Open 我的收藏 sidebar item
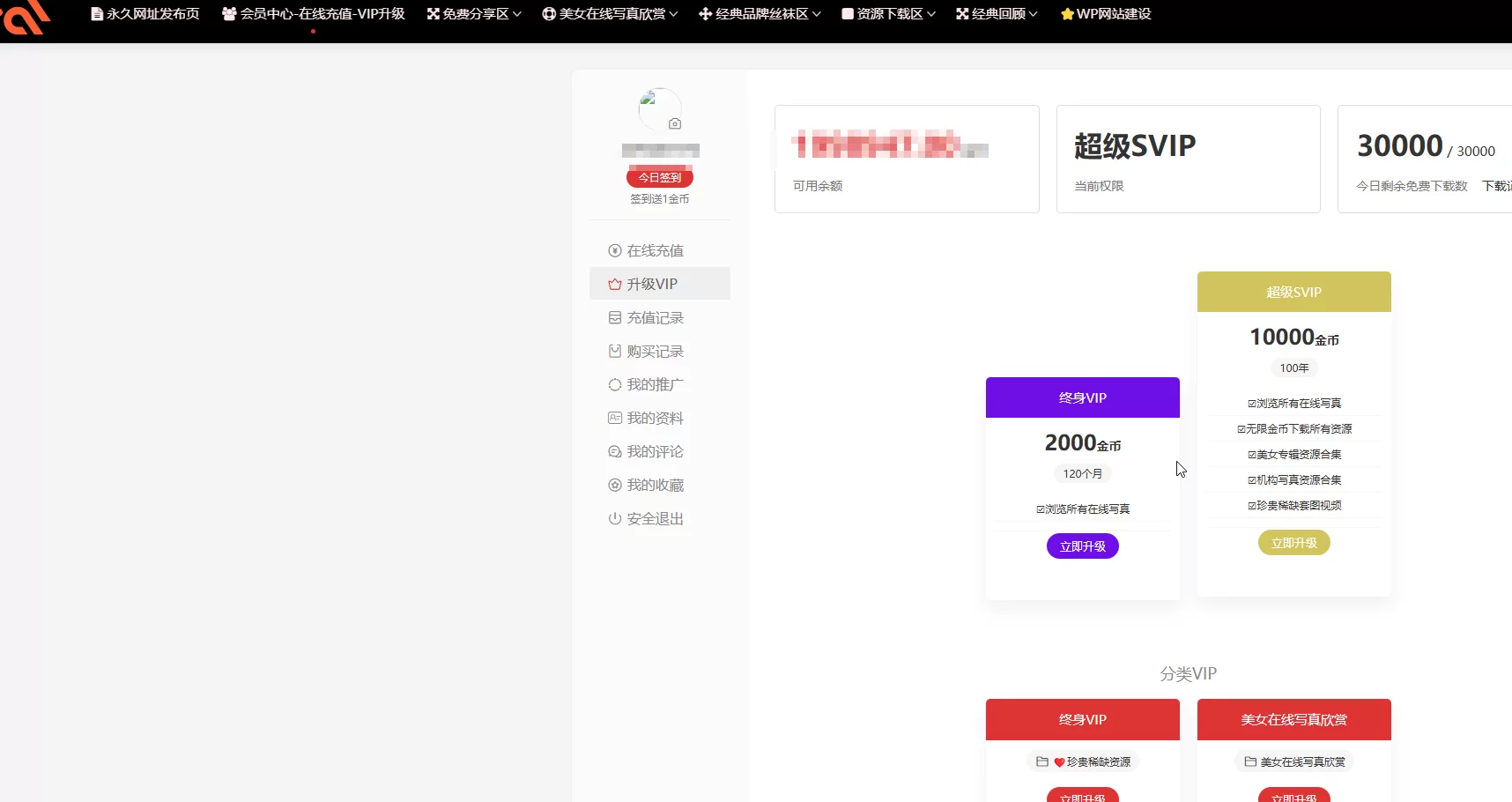The image size is (1512, 802). (660, 486)
